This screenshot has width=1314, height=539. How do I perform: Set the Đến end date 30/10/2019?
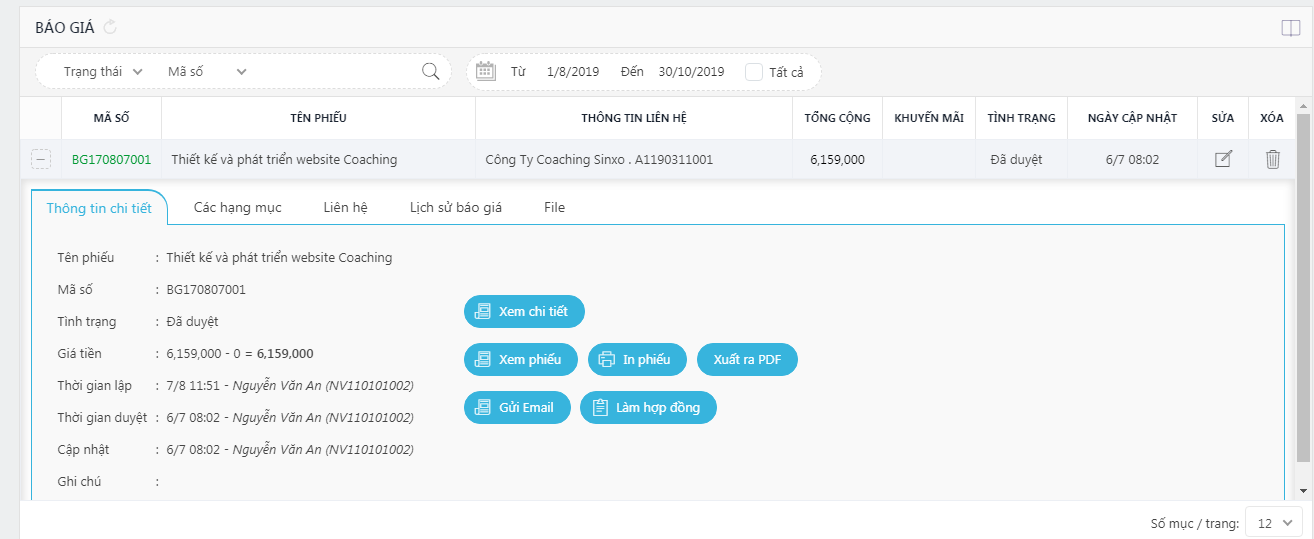pos(691,72)
